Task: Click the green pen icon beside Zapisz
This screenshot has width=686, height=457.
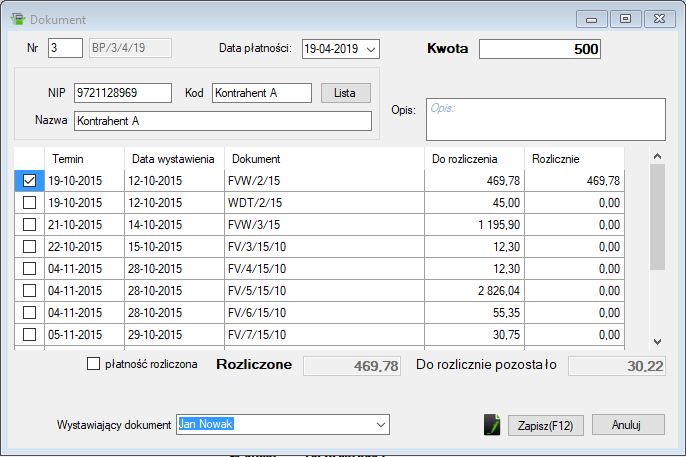Action: (x=491, y=424)
